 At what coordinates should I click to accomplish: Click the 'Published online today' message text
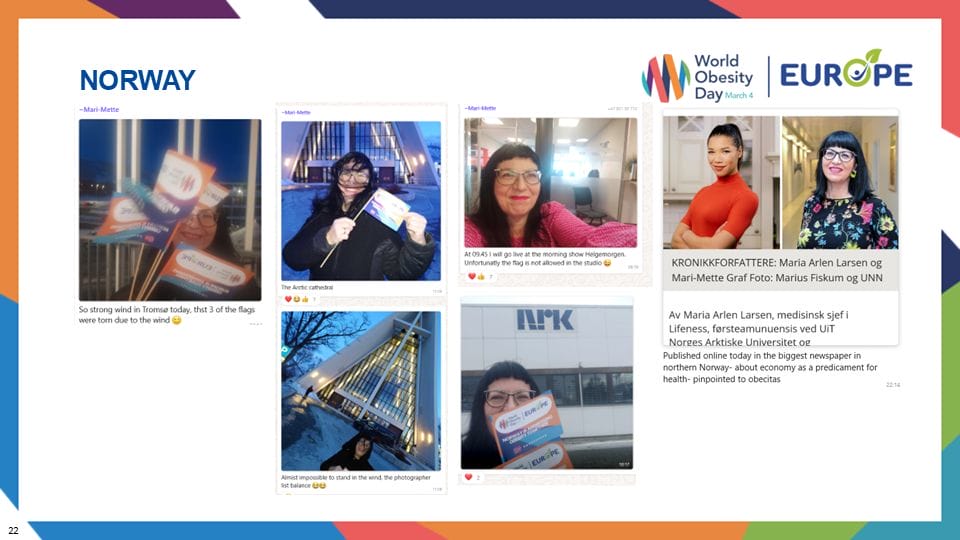coord(772,367)
